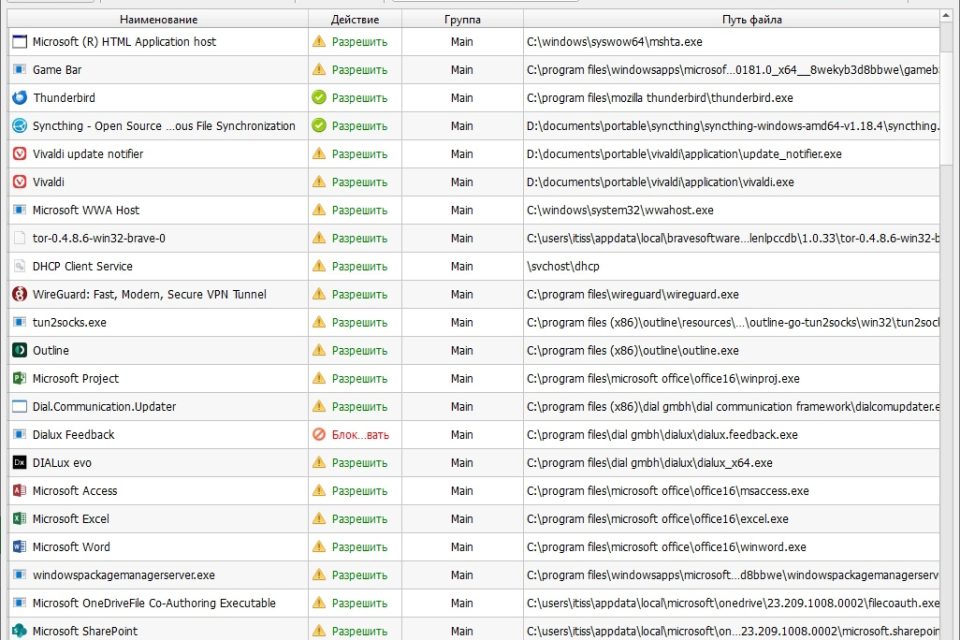Viewport: 960px width, 640px height.
Task: Click the Microsoft Word icon
Action: (x=20, y=547)
